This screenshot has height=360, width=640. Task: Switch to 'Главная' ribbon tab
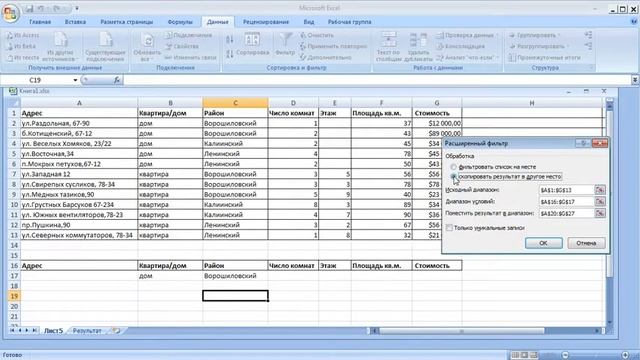click(x=40, y=22)
